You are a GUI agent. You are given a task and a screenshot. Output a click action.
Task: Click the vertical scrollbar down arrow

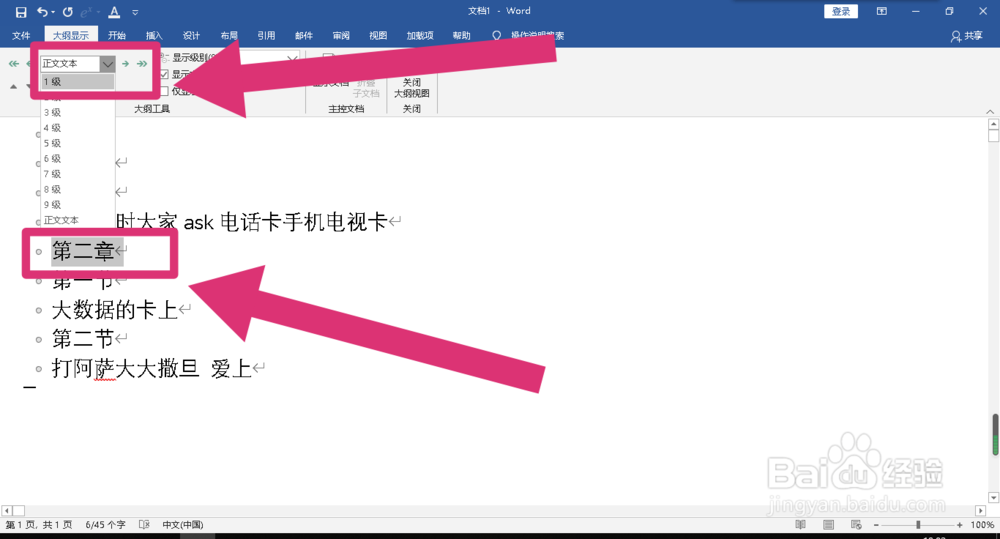pyautogui.click(x=993, y=498)
